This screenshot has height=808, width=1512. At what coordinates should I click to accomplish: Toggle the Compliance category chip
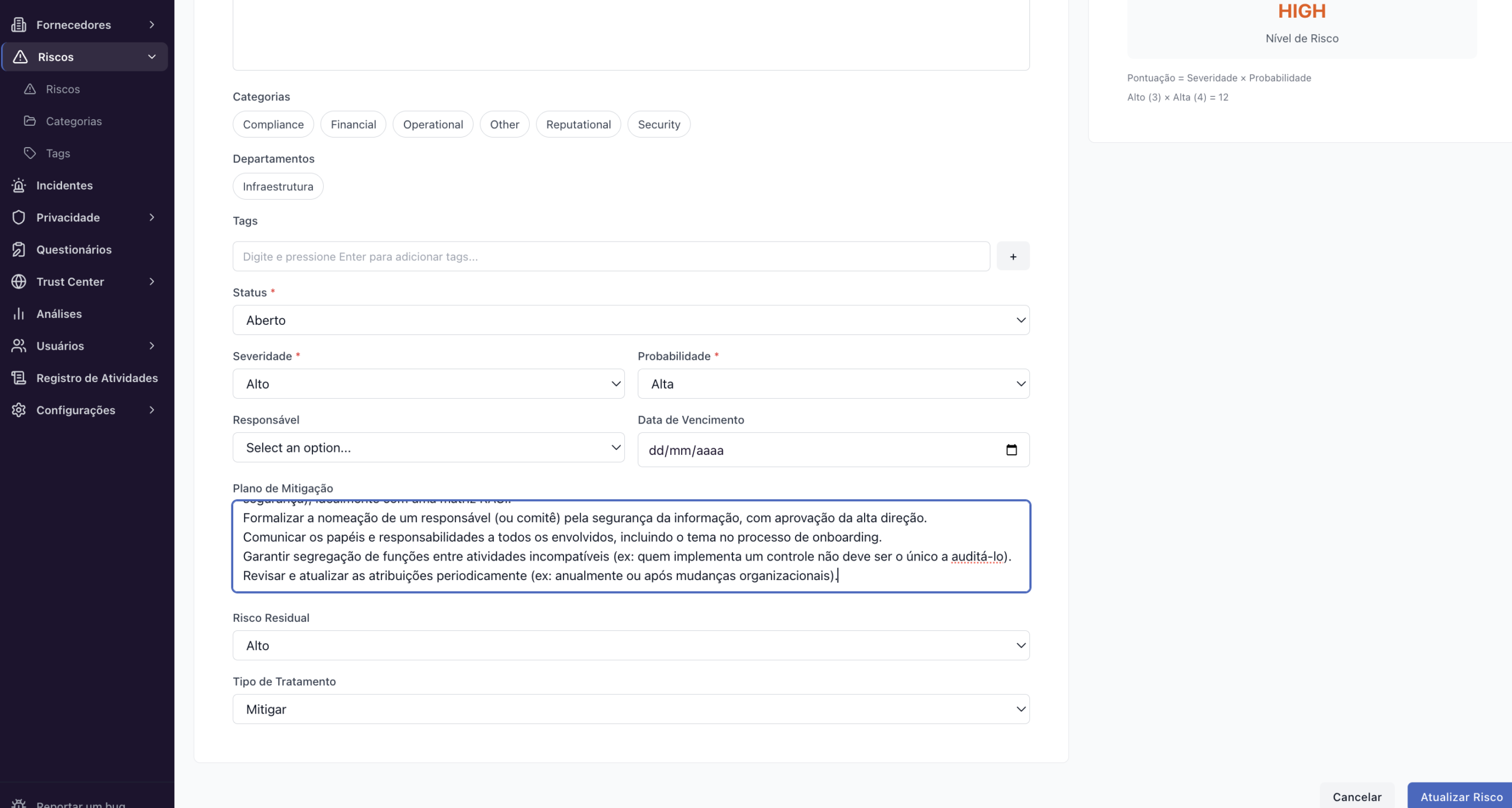[273, 124]
